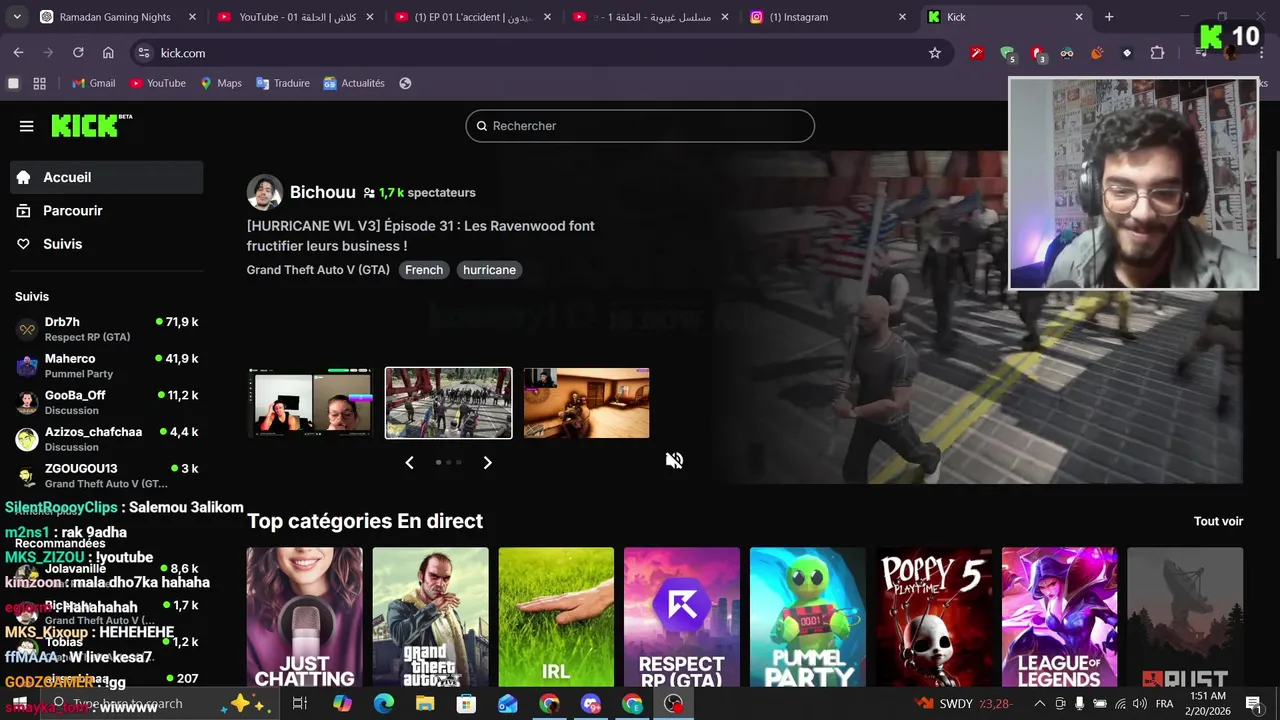This screenshot has width=1280, height=720.
Task: Go to previous featured stream arrow
Action: (x=409, y=462)
